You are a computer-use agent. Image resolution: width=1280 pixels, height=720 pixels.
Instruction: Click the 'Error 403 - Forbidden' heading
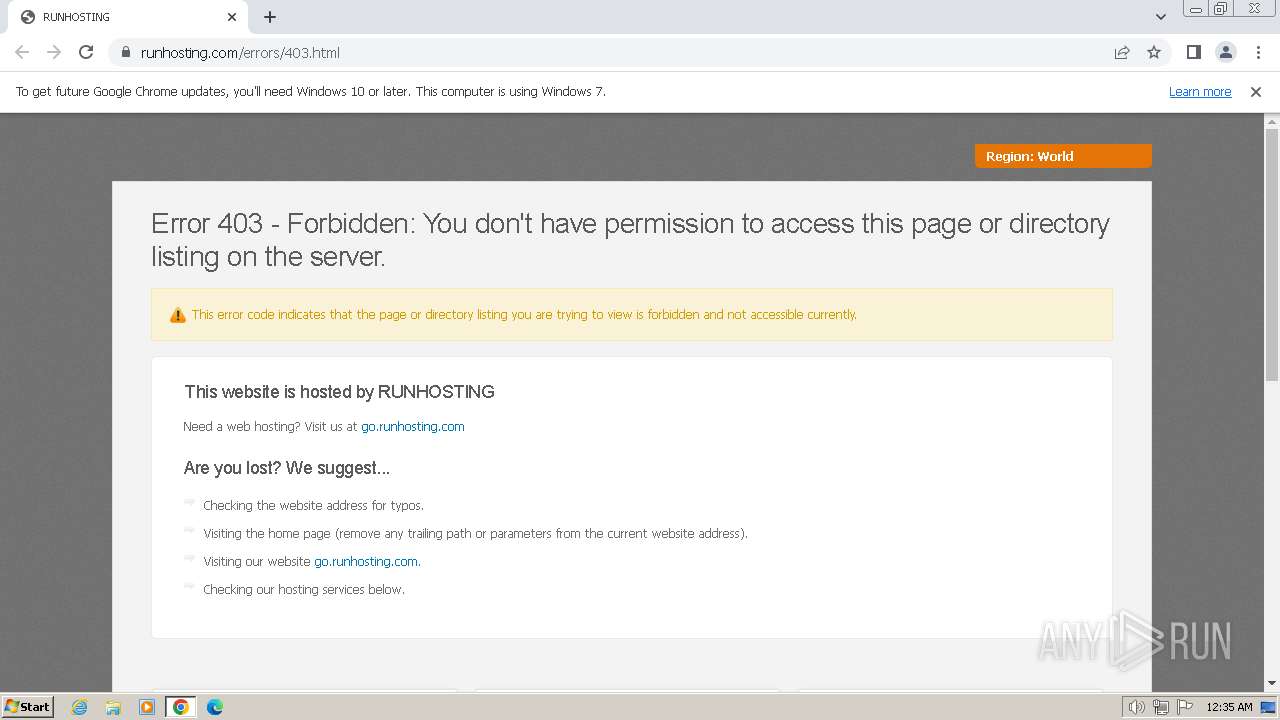[631, 240]
